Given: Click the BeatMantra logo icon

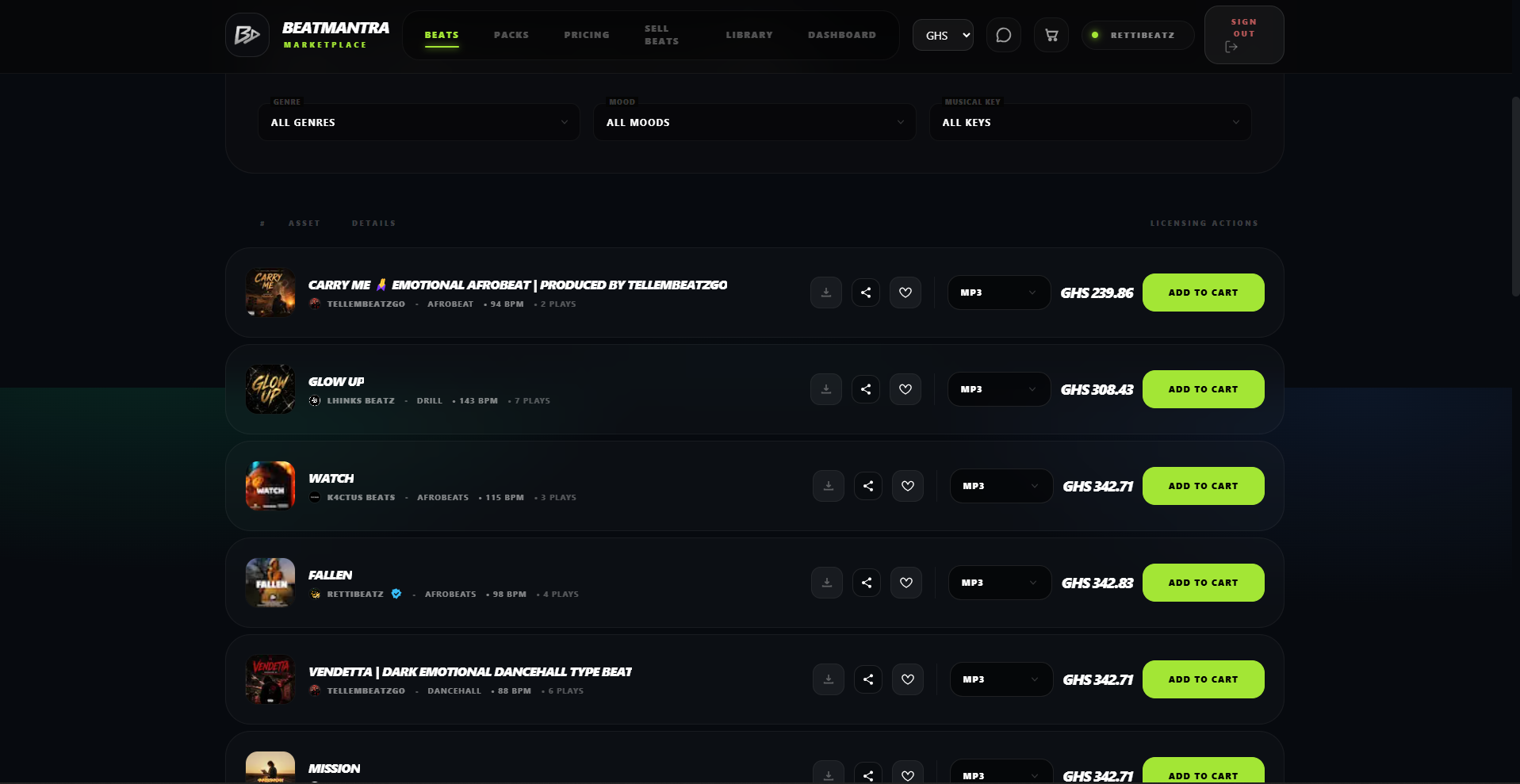Looking at the screenshot, I should click(x=247, y=35).
